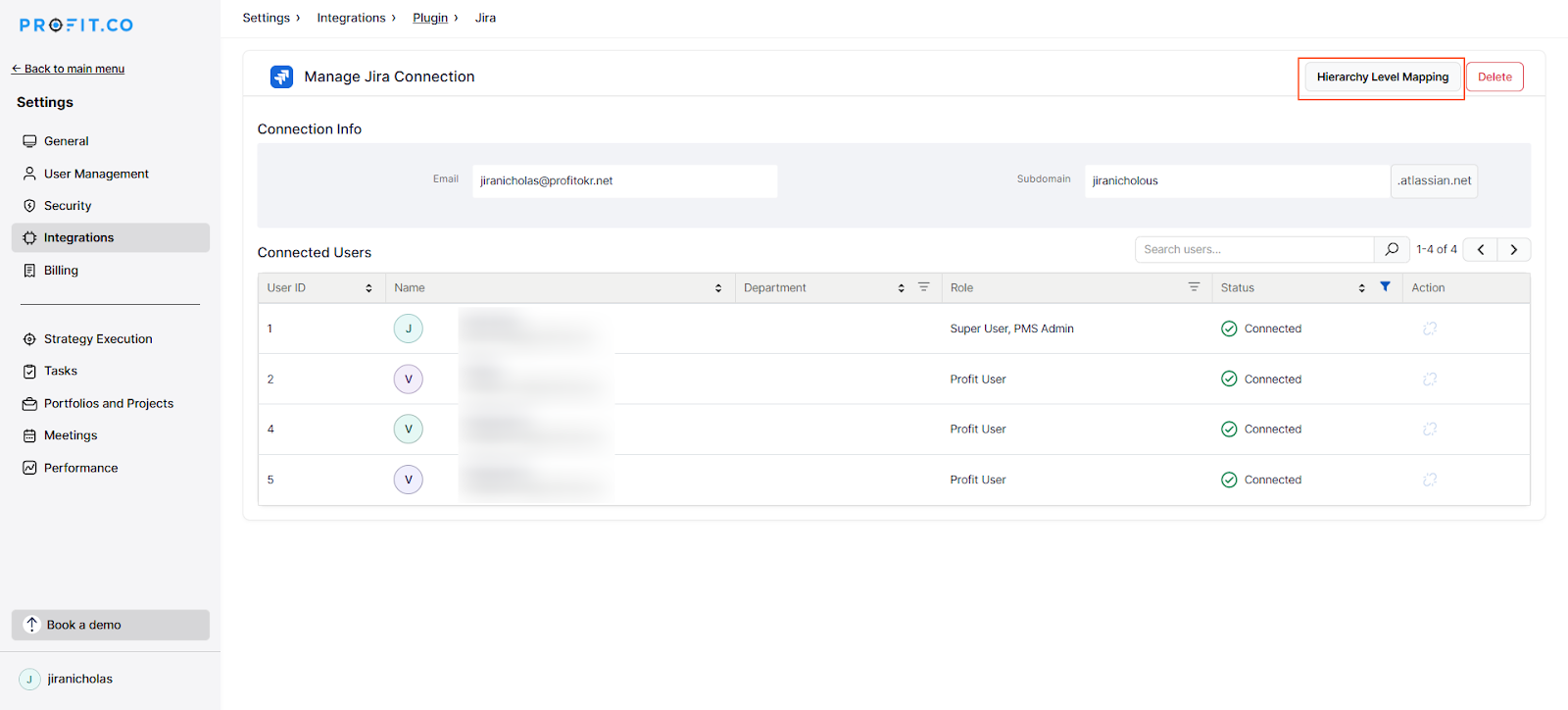The image size is (1568, 710).
Task: Click the Search users input box
Action: [x=1254, y=249]
